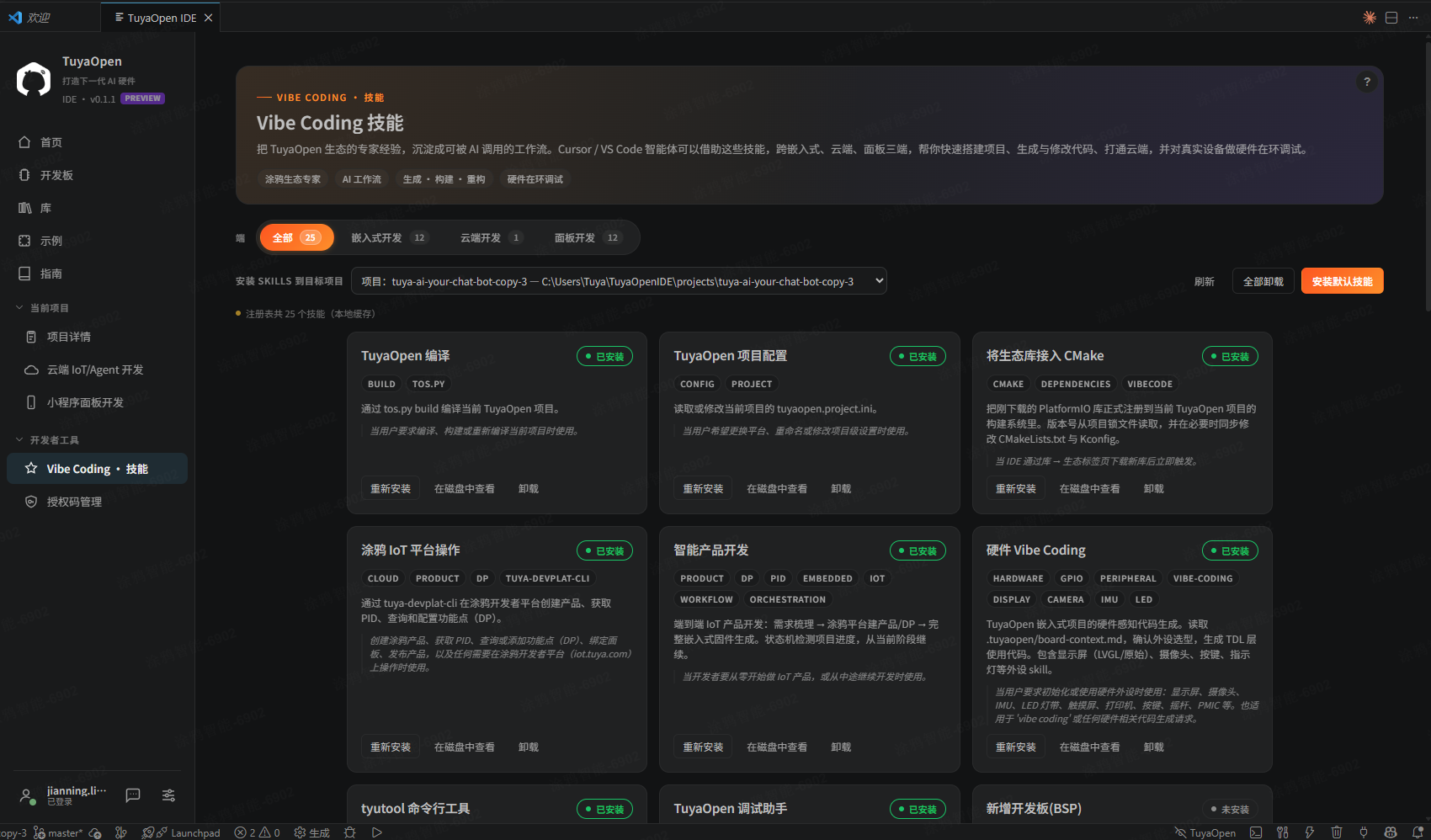Click the cloud sync icon in status bar
Image resolution: width=1431 pixels, height=840 pixels.
pos(95,832)
